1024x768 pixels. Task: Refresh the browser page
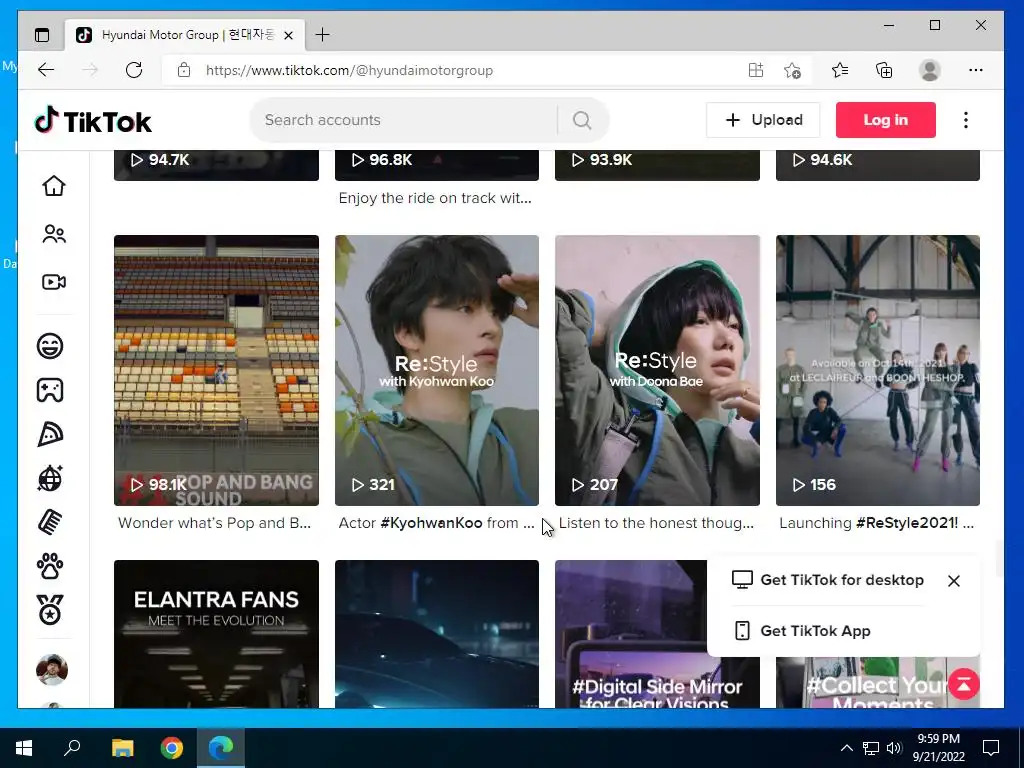tap(134, 70)
